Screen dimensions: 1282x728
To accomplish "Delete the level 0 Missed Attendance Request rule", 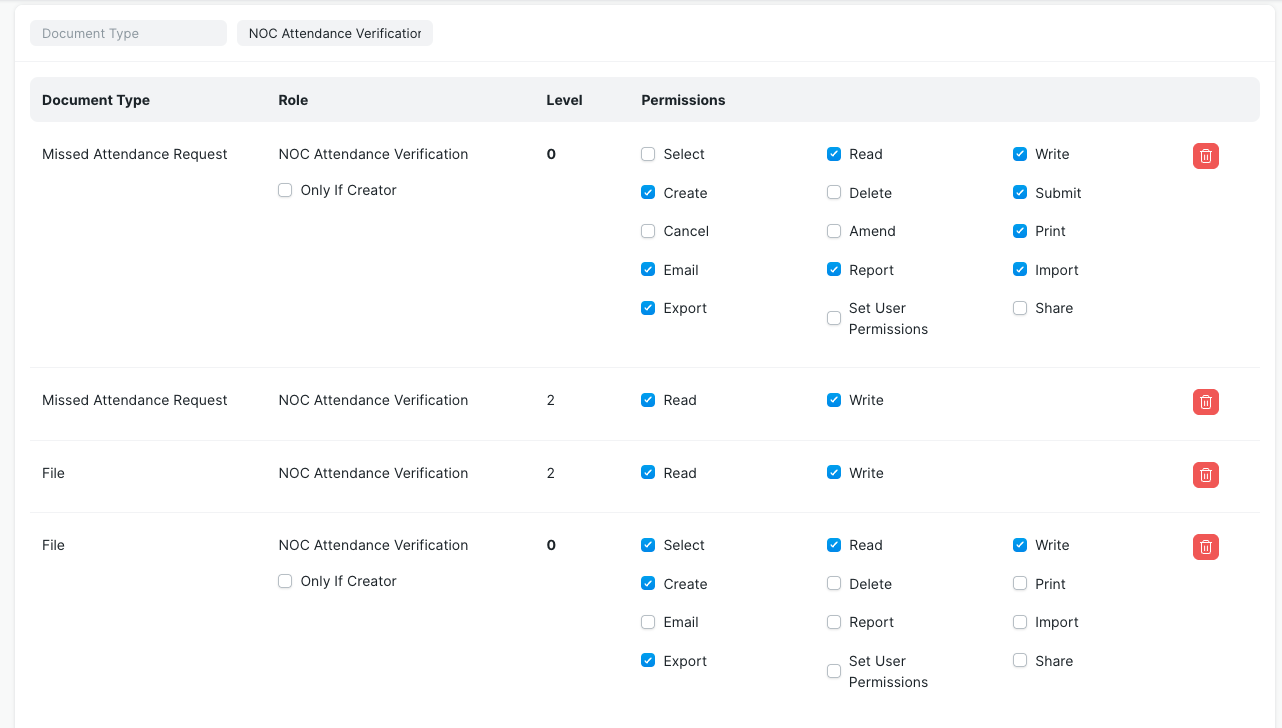I will tap(1205, 156).
